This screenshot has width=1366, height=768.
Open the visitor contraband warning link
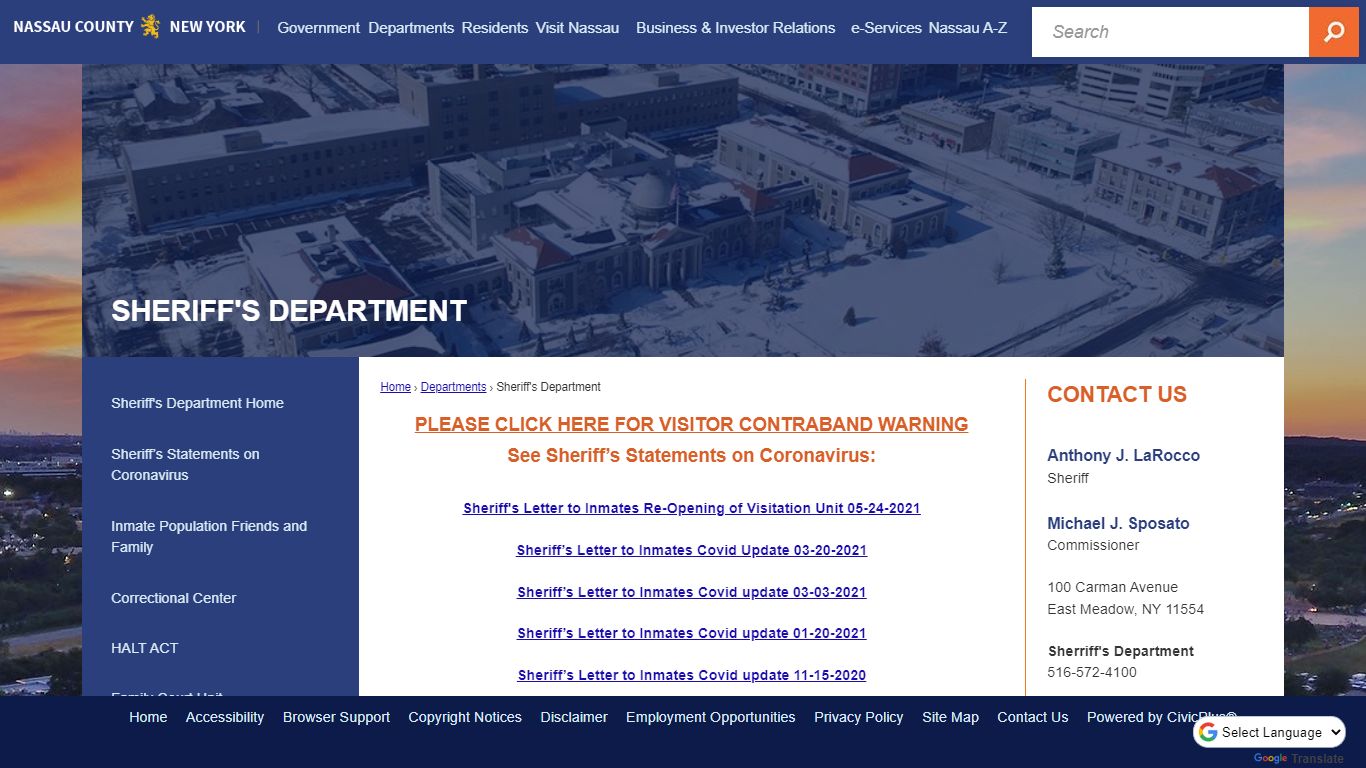pyautogui.click(x=691, y=424)
